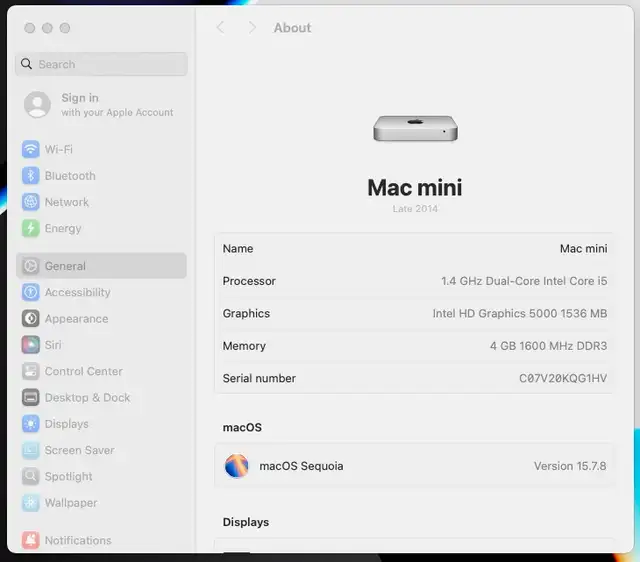Click the macOS Sequoia logo icon
The height and width of the screenshot is (562, 640).
[x=236, y=466]
